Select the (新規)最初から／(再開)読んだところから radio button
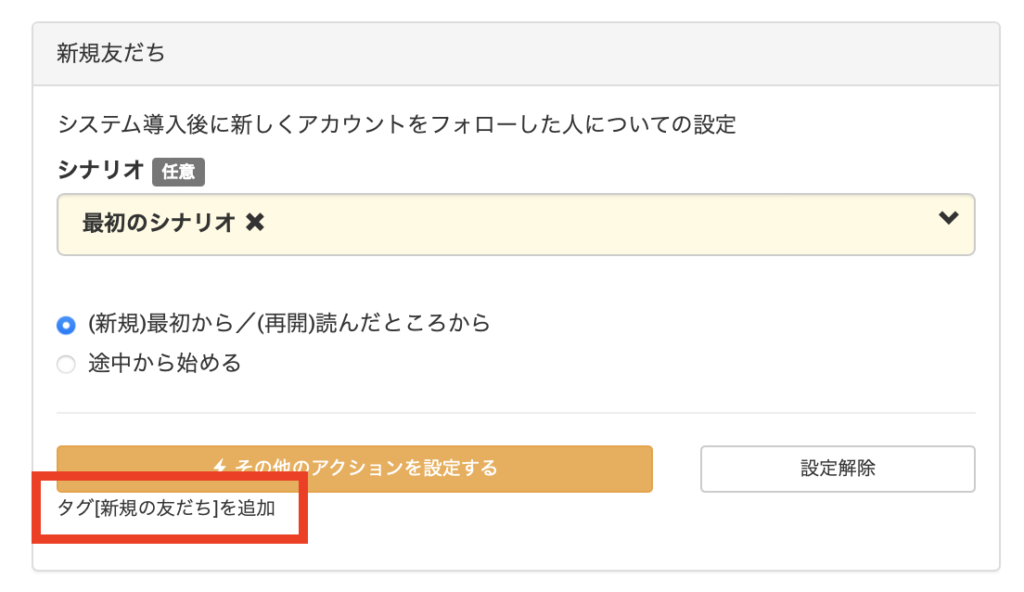The image size is (1024, 592). coord(66,325)
